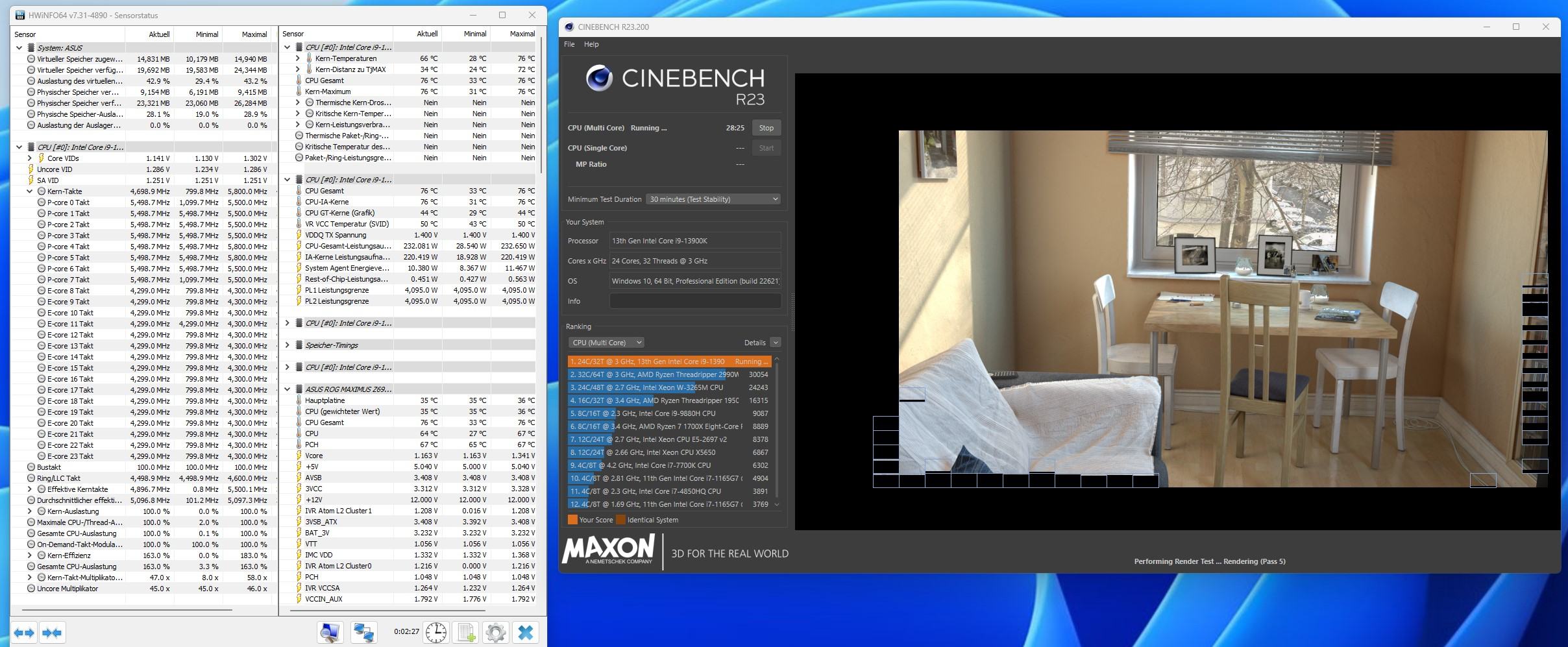
Task: Select the P-core 0 Takt row
Action: tap(143, 202)
